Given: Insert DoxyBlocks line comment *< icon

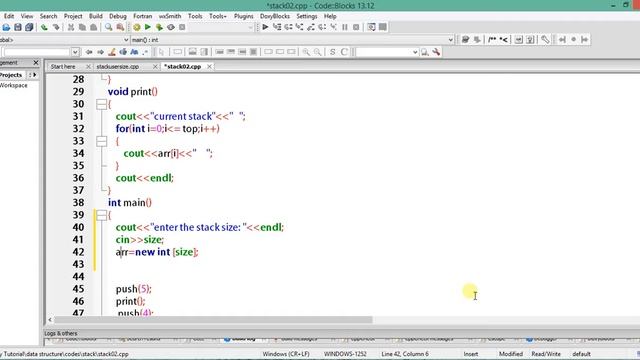Looking at the screenshot, I should [504, 40].
